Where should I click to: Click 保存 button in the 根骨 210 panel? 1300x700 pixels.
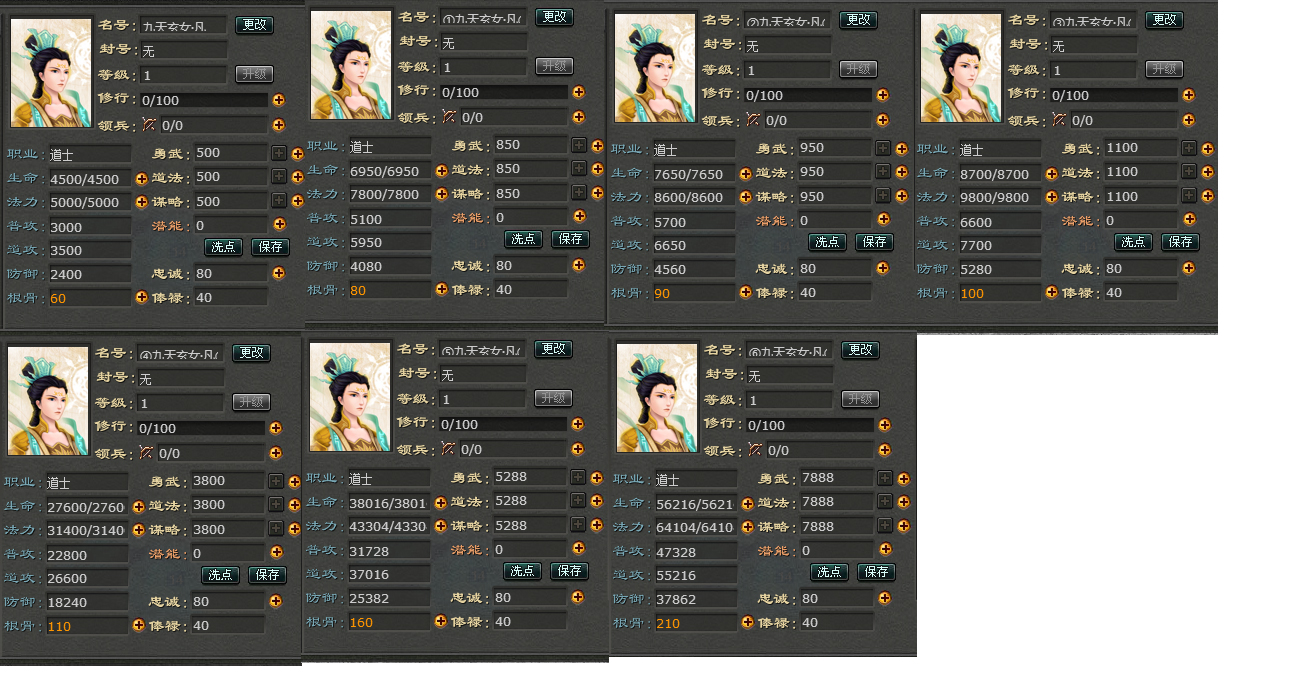pos(876,572)
